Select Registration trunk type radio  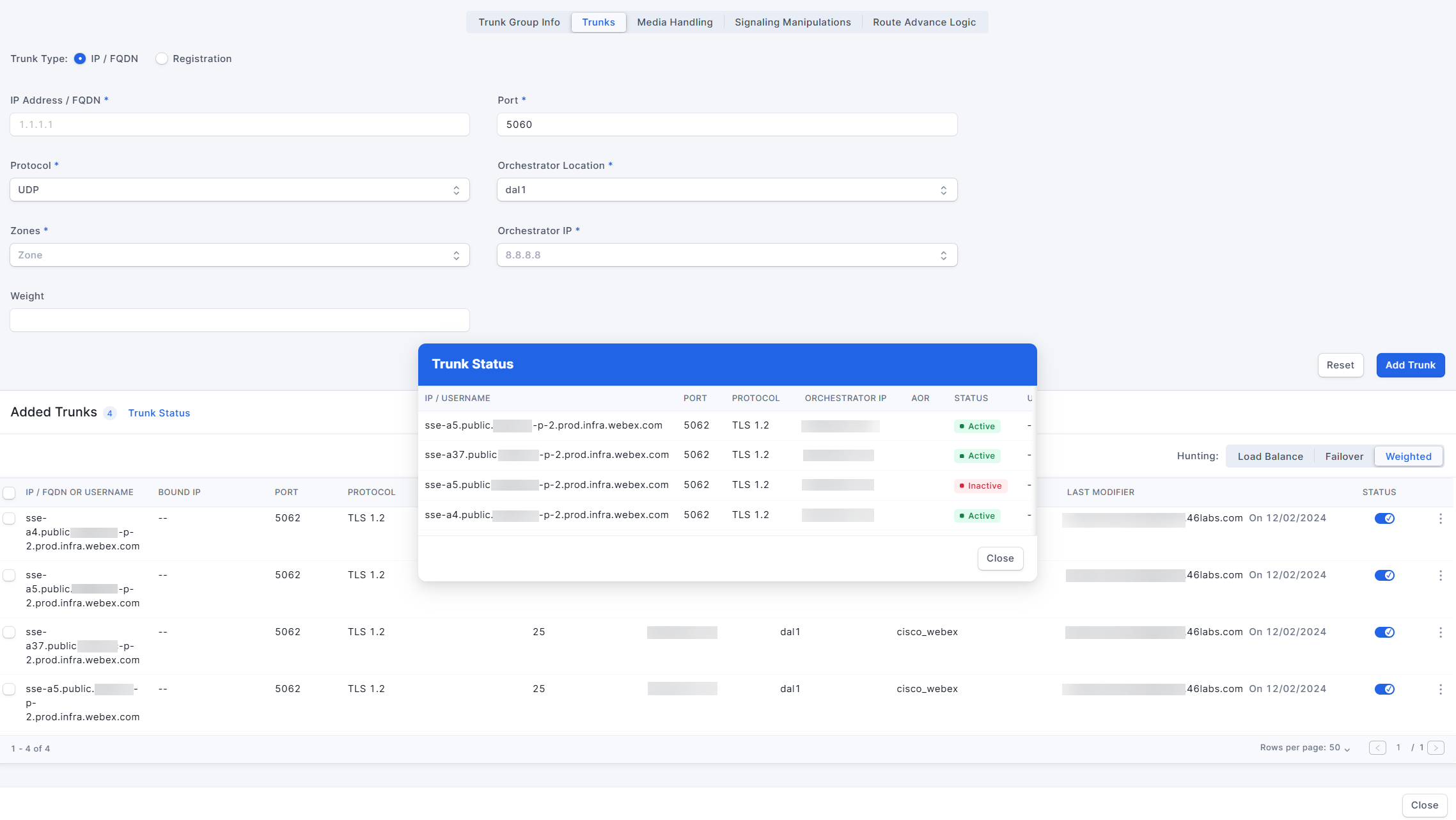tap(162, 59)
